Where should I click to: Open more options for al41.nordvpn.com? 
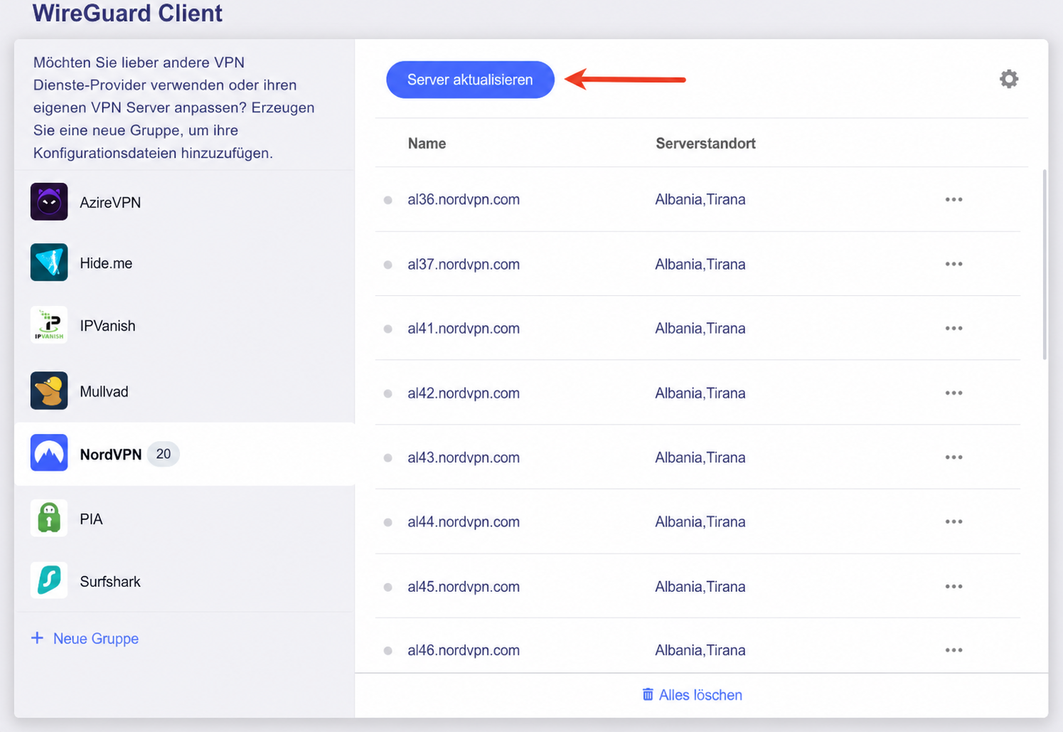pyautogui.click(x=954, y=328)
